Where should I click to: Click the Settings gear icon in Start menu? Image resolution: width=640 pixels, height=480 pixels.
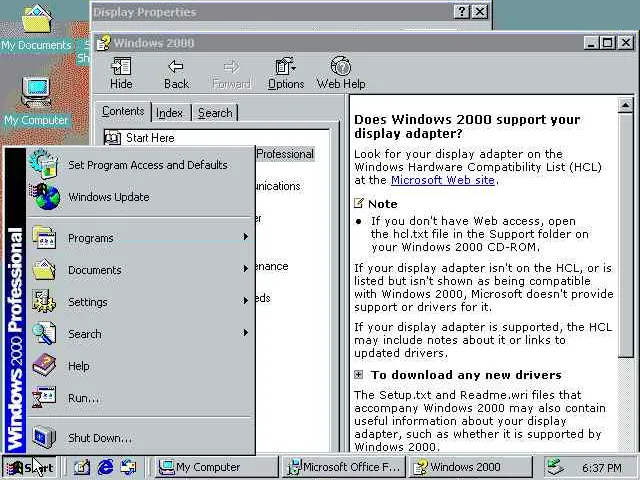[x=44, y=301]
